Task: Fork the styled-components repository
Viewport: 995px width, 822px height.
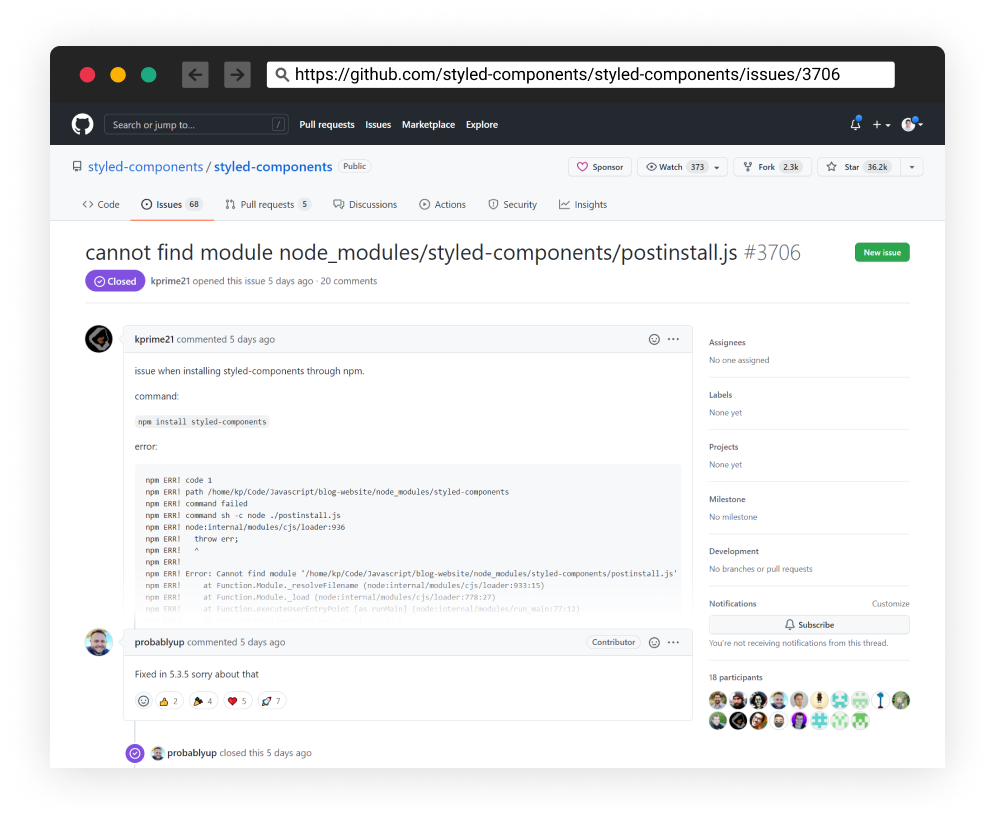Action: pos(772,168)
